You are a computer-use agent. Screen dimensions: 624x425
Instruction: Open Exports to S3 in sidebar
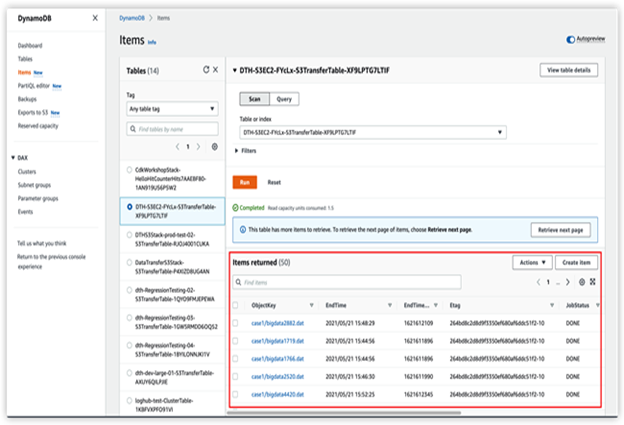pyautogui.click(x=33, y=113)
